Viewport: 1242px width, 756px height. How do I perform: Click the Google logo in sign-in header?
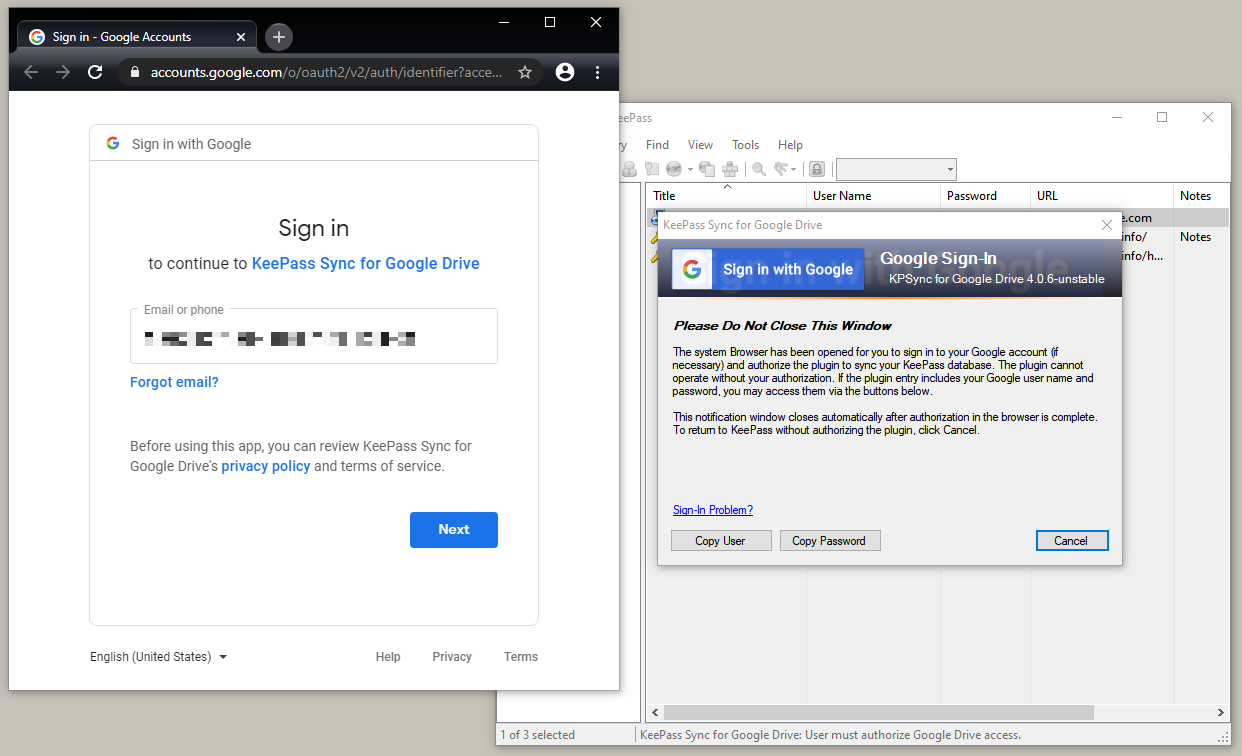click(113, 143)
